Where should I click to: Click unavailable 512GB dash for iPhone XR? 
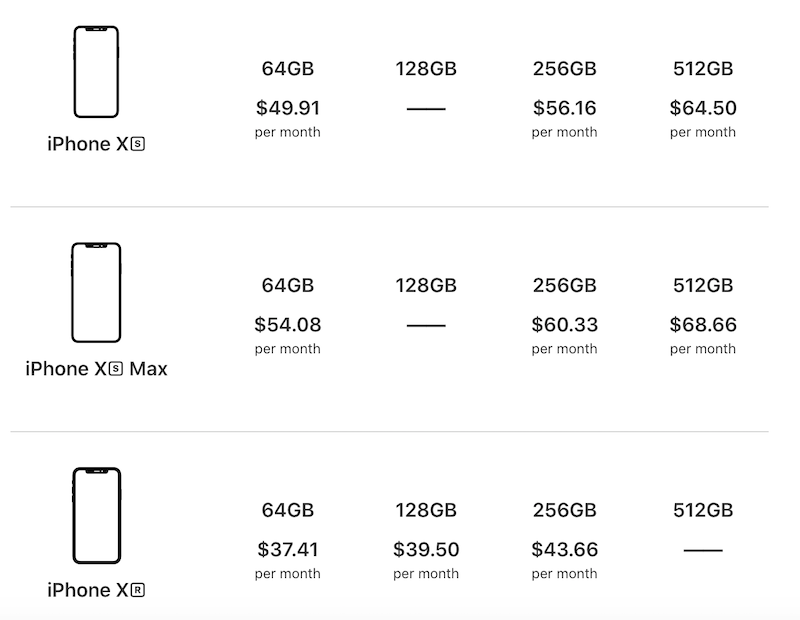[703, 550]
